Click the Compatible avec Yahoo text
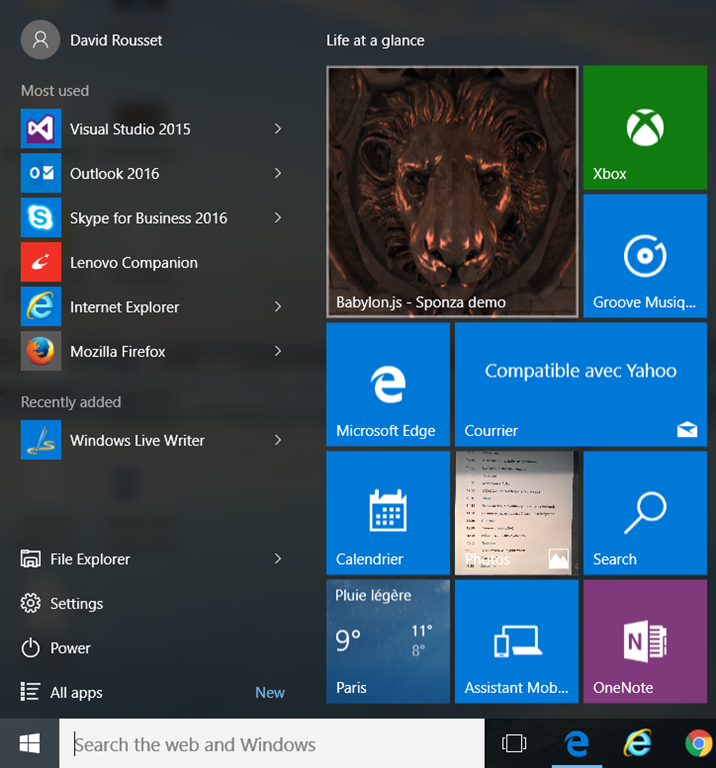Screen dimensions: 716x768 (x=581, y=371)
